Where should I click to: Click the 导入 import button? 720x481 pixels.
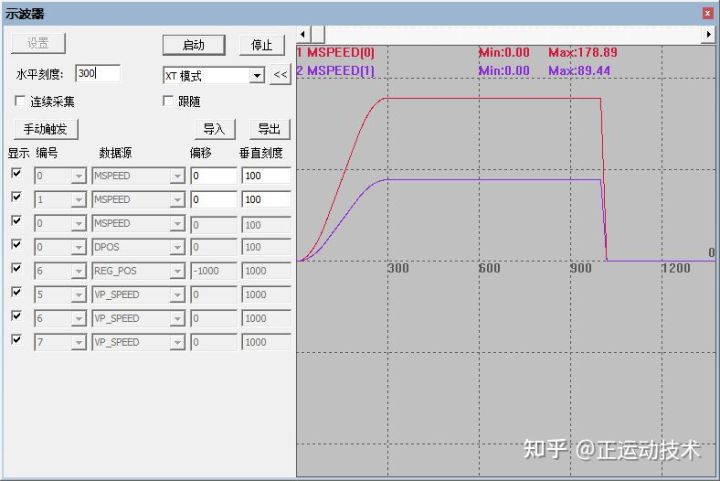tap(214, 129)
